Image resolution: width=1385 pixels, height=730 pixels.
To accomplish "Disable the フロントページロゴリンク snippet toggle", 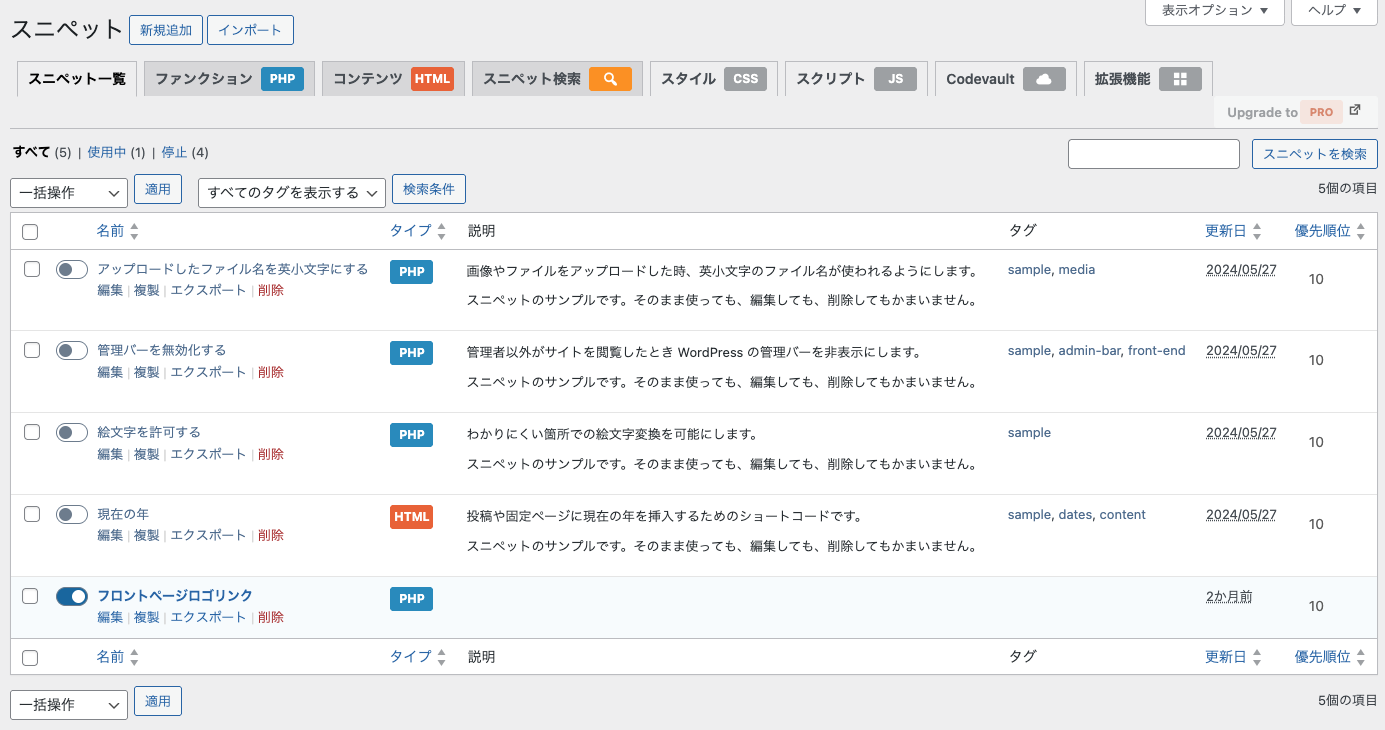I will [72, 596].
